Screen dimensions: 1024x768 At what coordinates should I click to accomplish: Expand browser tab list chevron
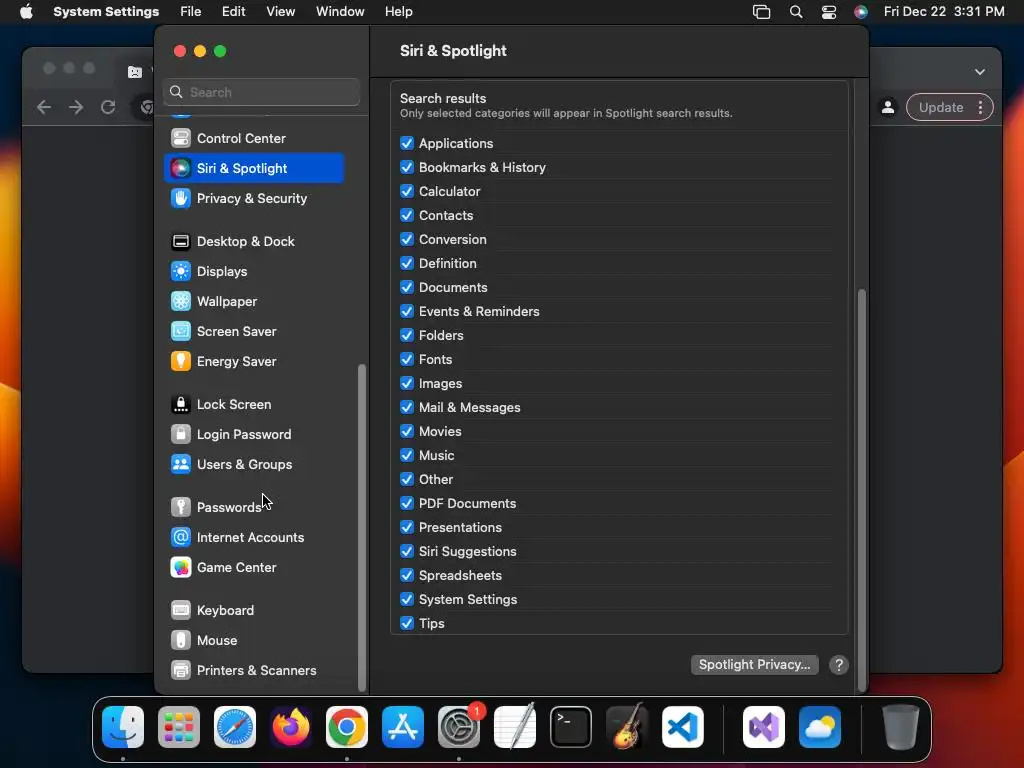[980, 72]
